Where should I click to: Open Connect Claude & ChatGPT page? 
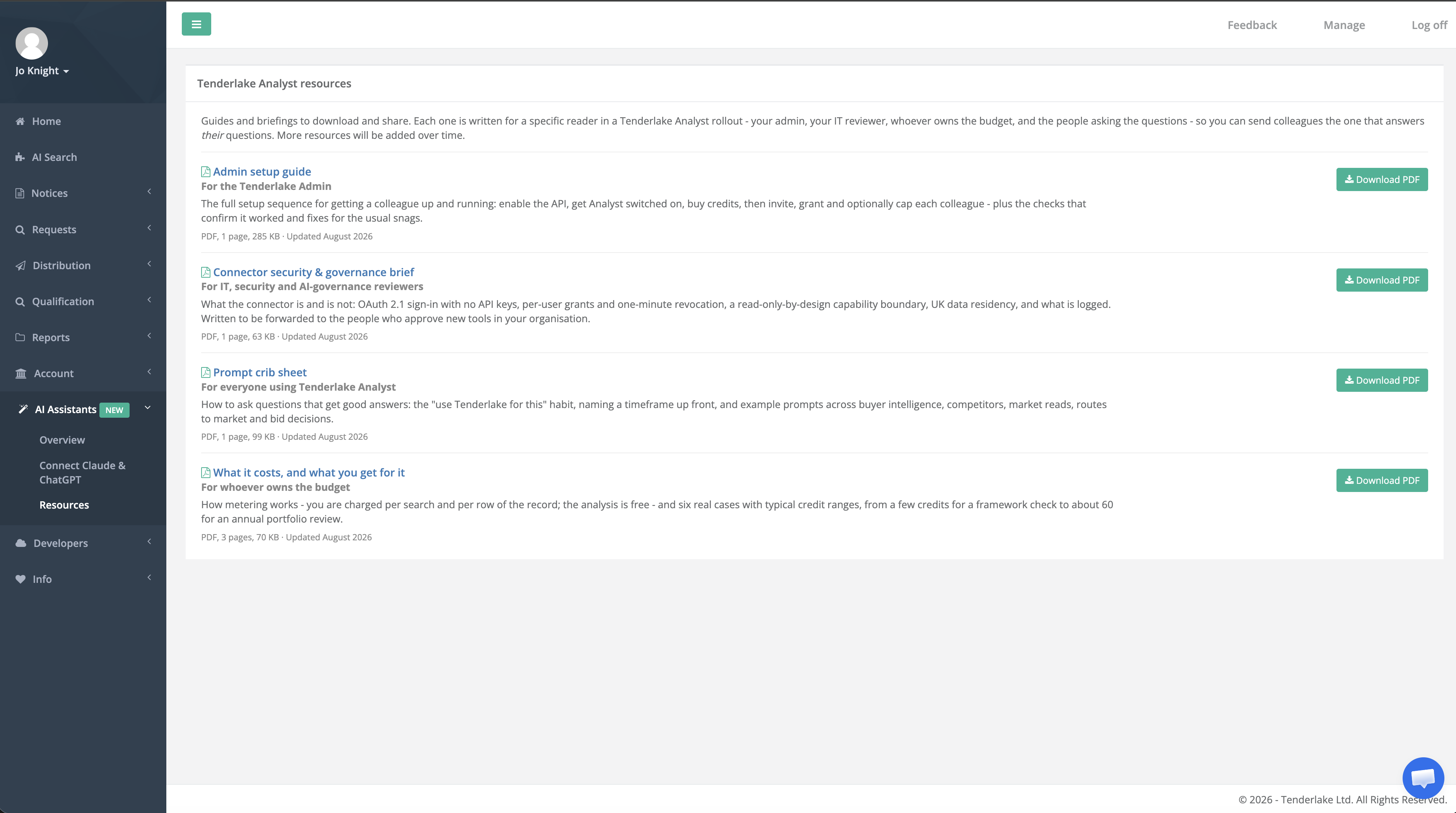click(x=82, y=472)
